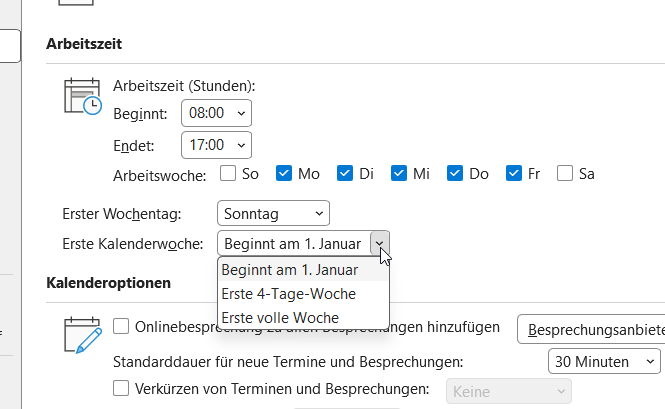This screenshot has height=409, width=665.
Task: Check Verkürzen von Terminen und Besprechungen
Action: point(121,388)
